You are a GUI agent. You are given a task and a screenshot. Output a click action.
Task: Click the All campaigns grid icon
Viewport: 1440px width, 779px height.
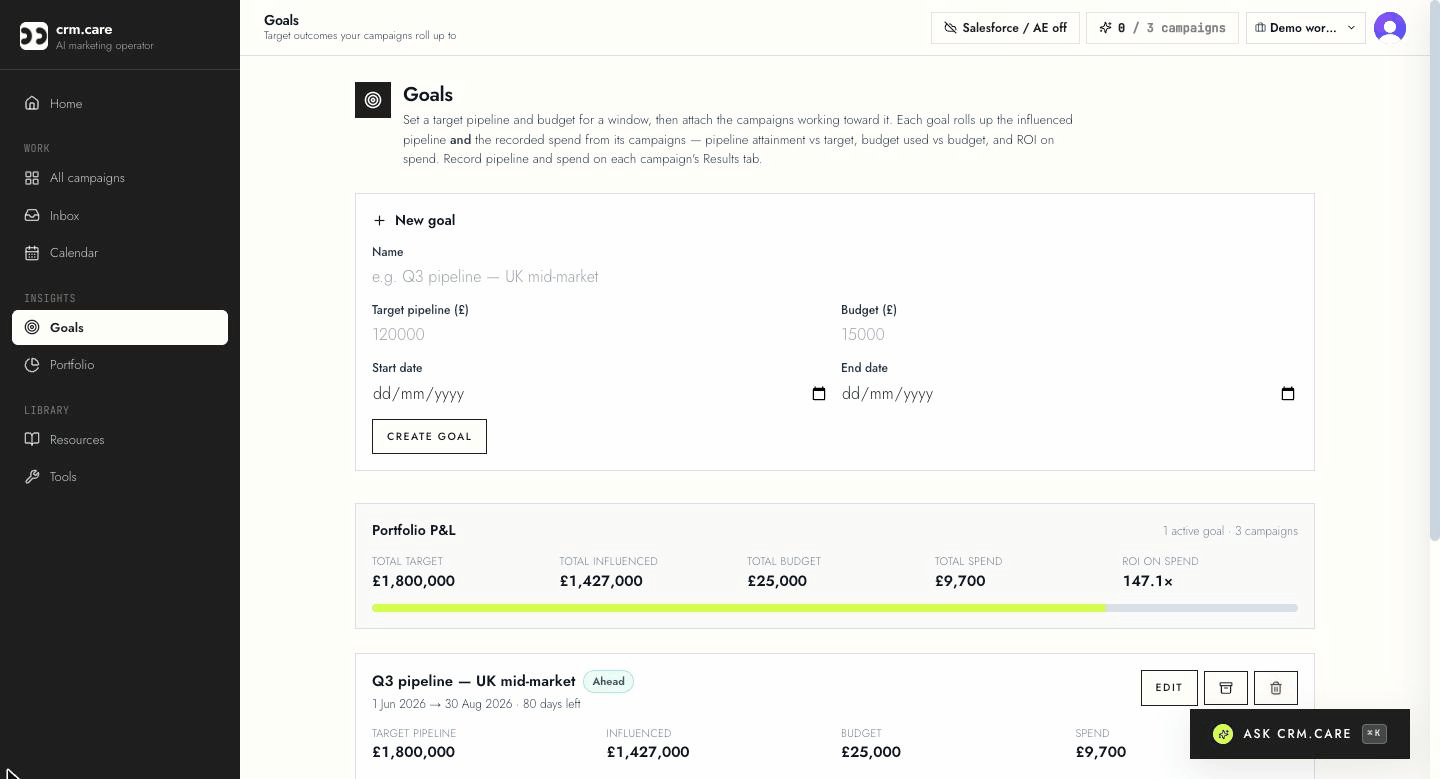click(32, 178)
